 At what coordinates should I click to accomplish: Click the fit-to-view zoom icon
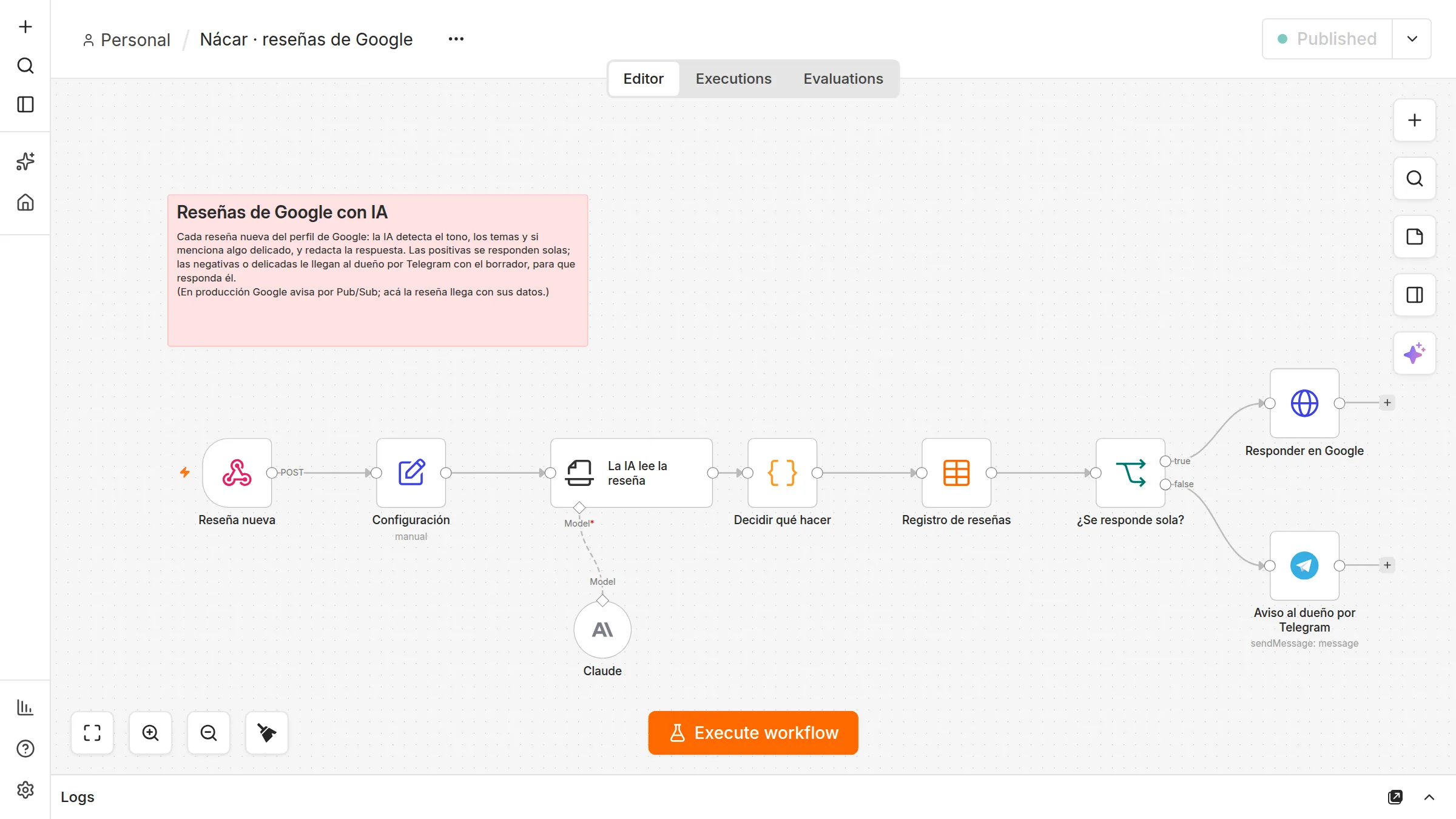pos(92,733)
